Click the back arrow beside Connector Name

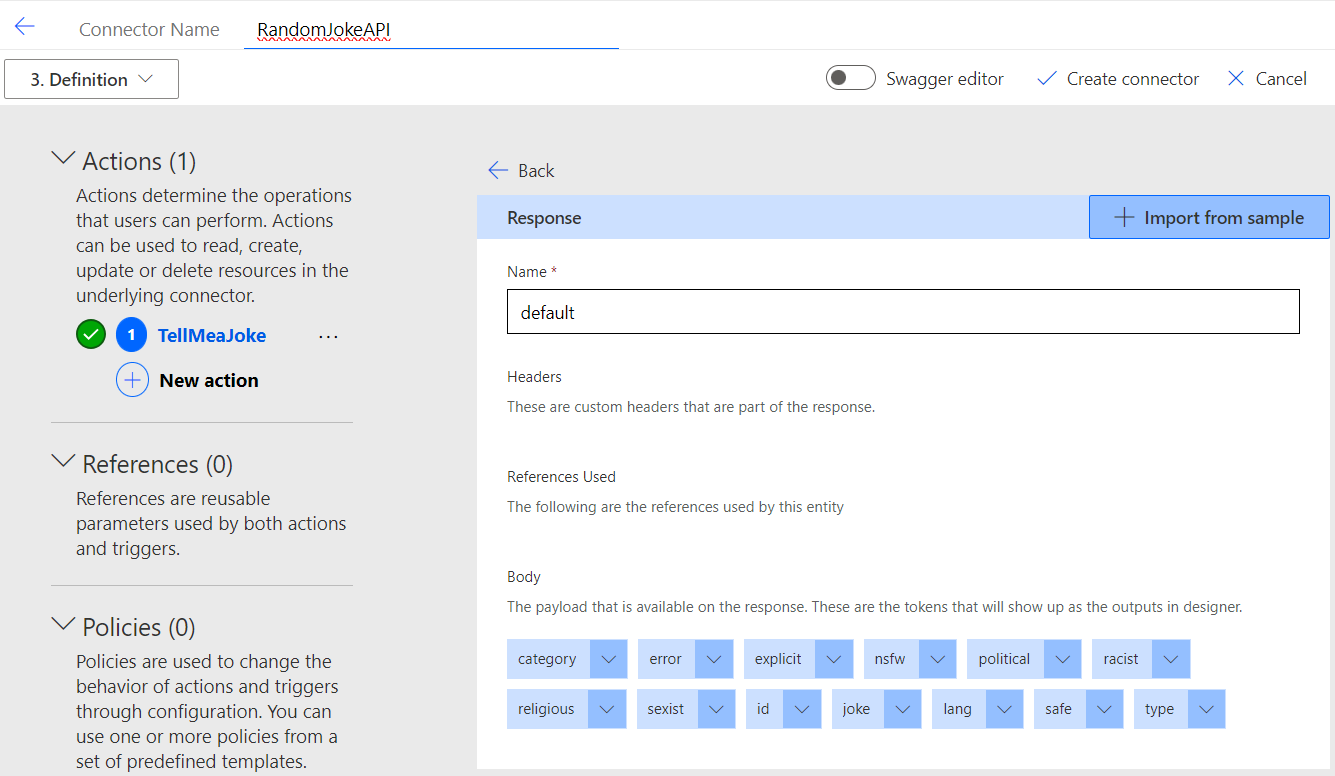pos(25,27)
